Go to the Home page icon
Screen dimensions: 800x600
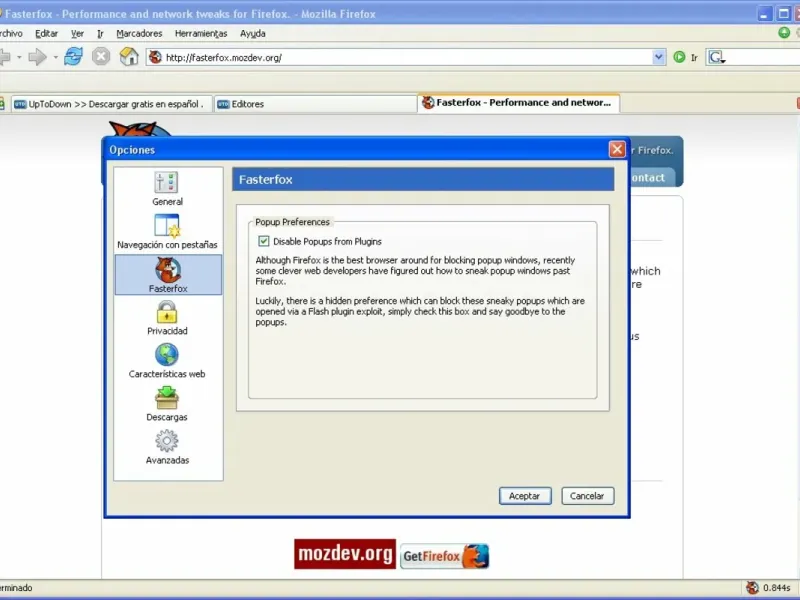point(129,56)
